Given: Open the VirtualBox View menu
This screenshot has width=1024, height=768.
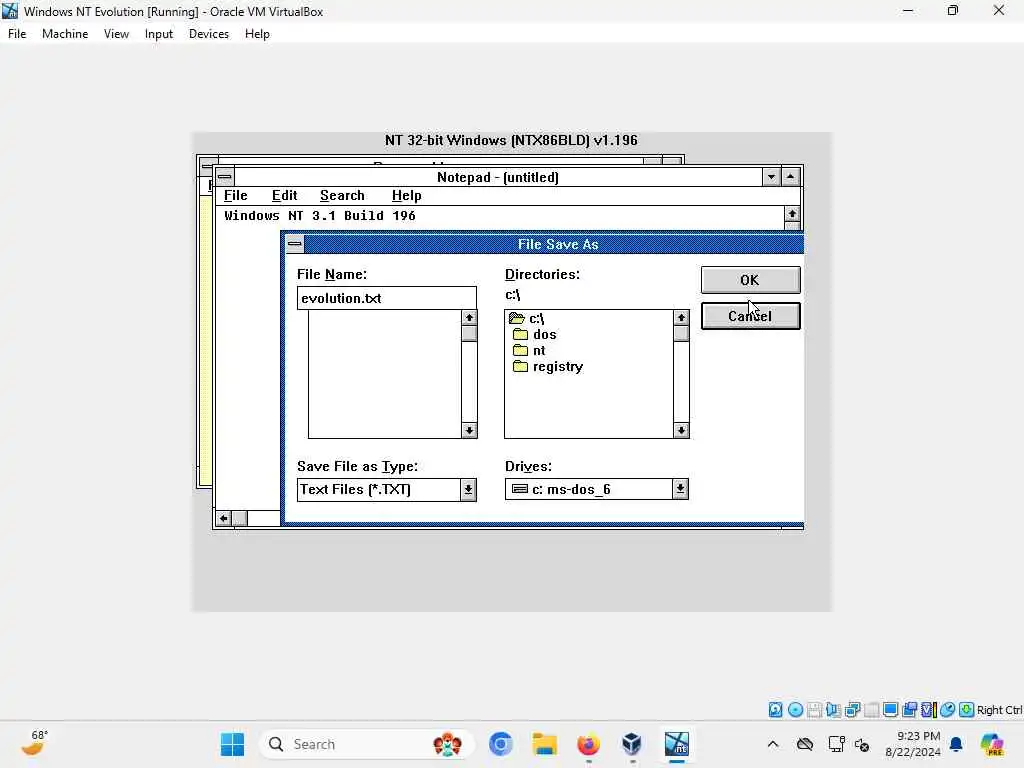Looking at the screenshot, I should (x=116, y=34).
